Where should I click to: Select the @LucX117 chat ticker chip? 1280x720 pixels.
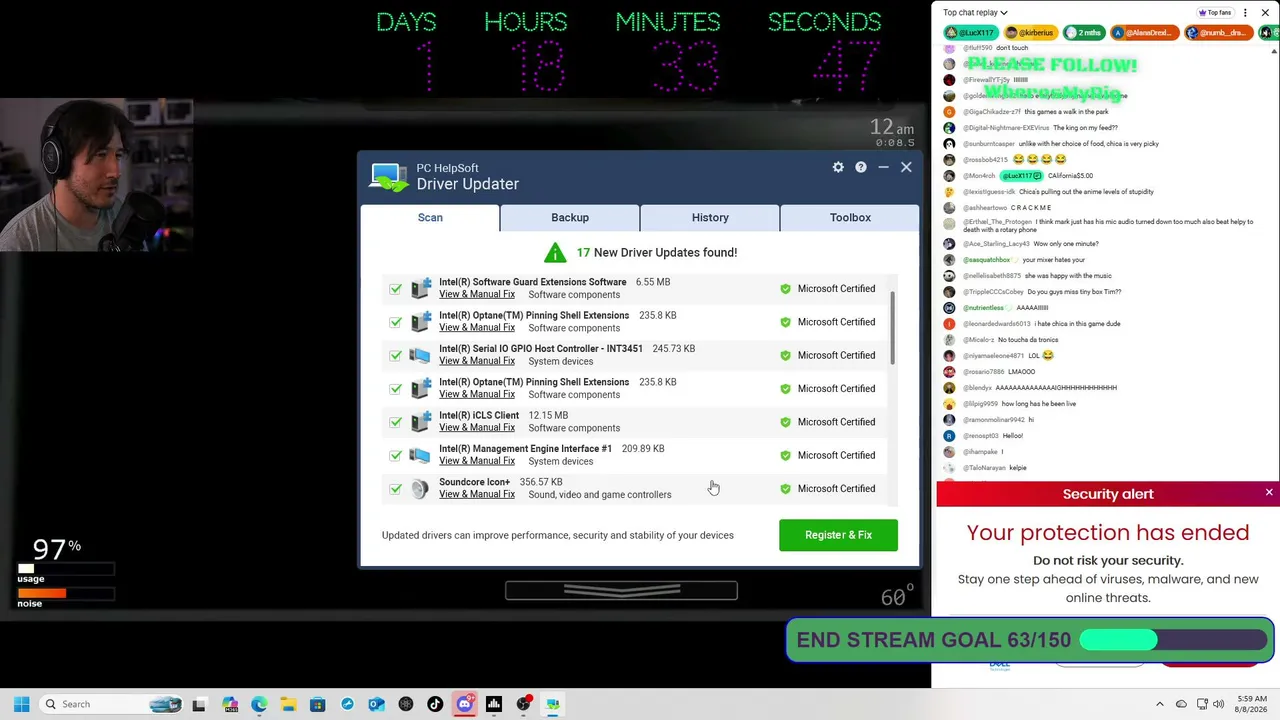(970, 33)
